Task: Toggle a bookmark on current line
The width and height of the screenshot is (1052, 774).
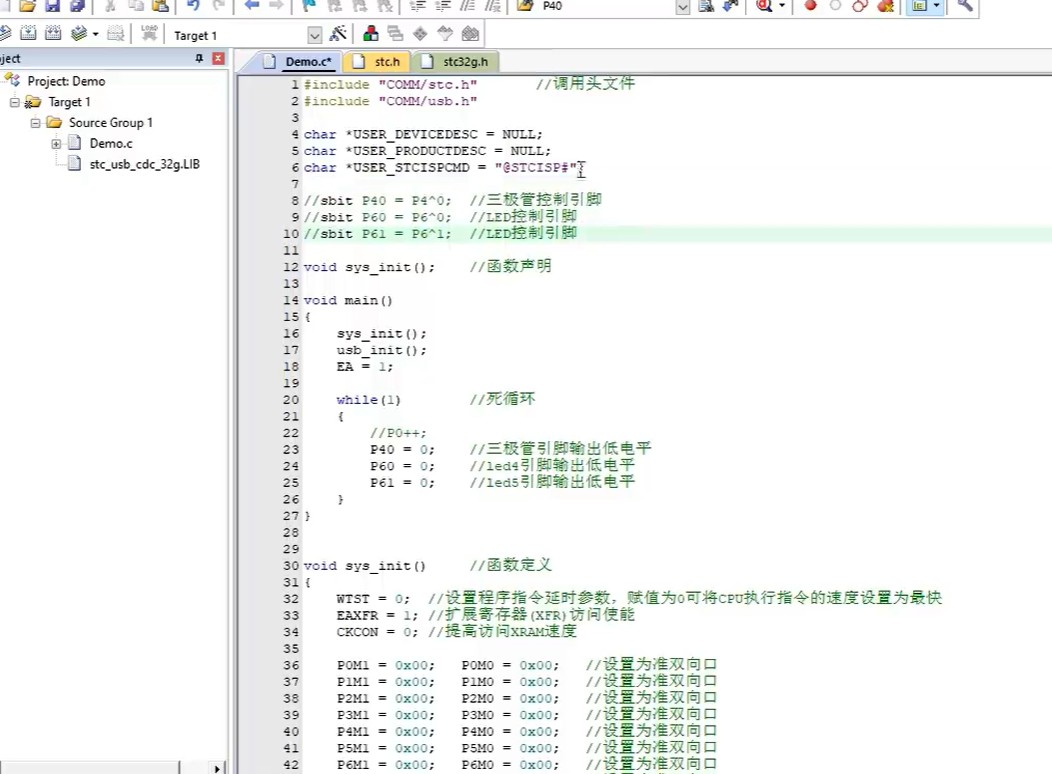Action: [309, 6]
